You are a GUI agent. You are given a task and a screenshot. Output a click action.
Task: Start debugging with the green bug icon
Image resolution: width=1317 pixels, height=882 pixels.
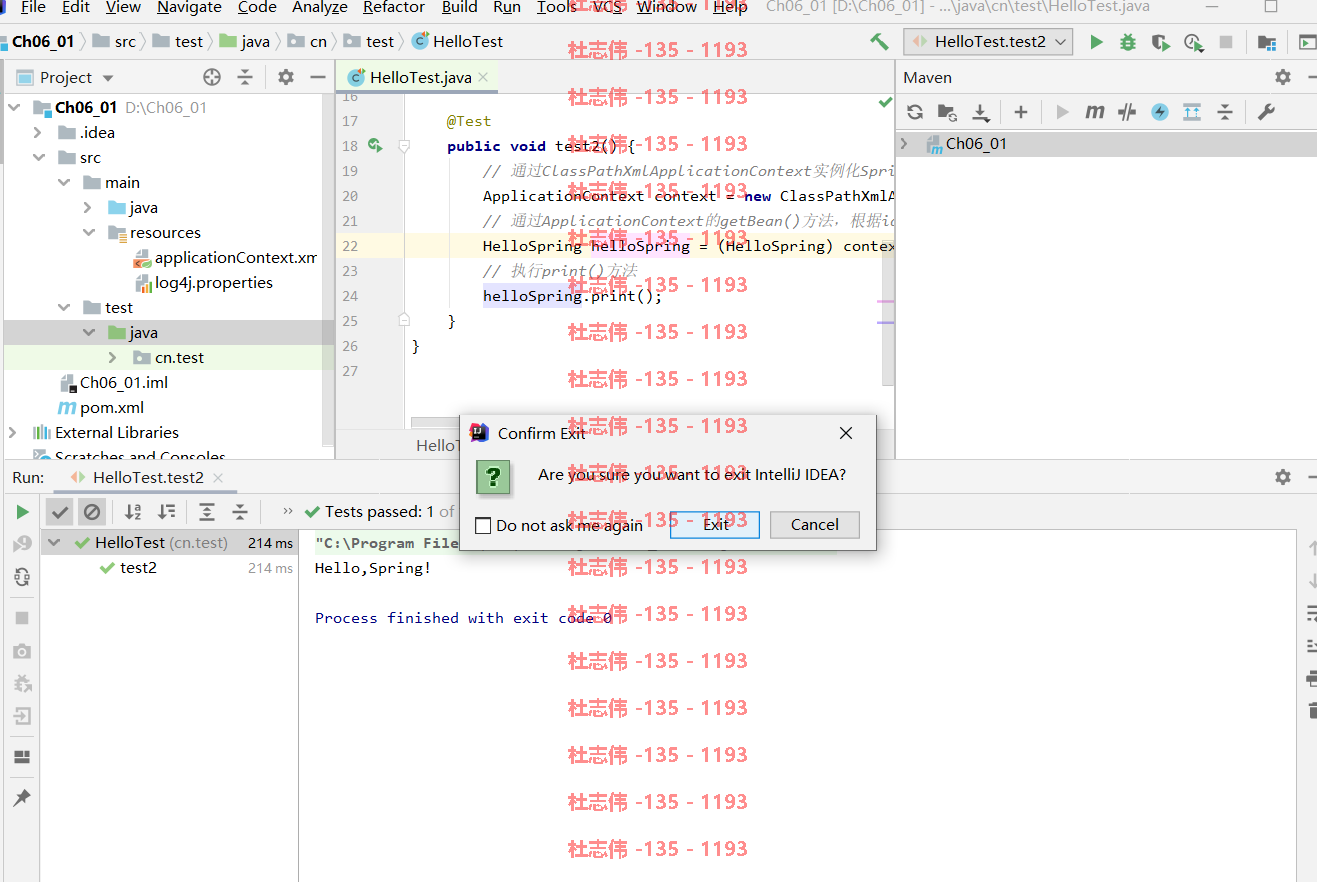1128,42
